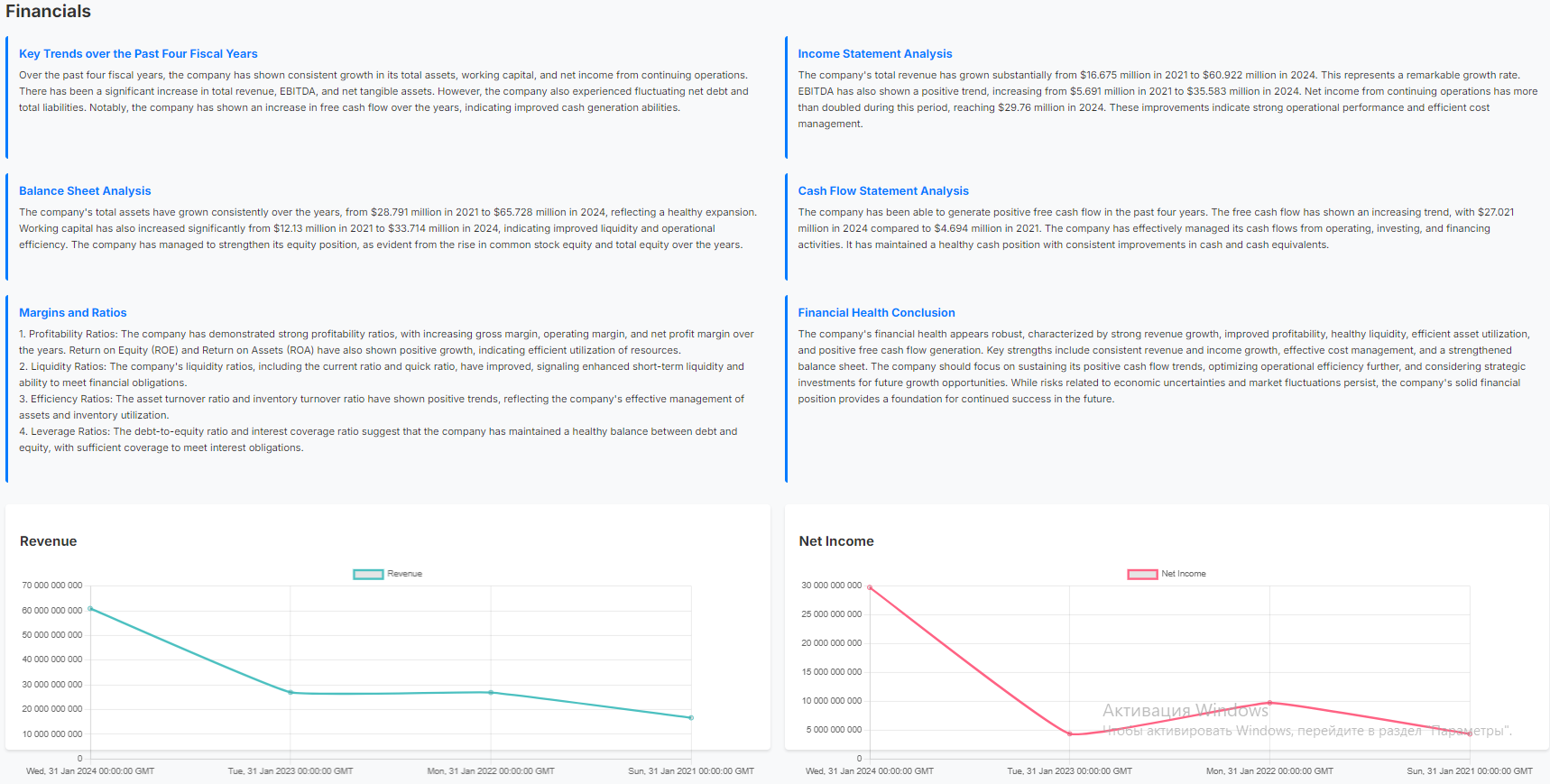This screenshot has width=1550, height=784.
Task: Click Revenue x-axis label Wed, 31 Jan 2024
Action: click(90, 771)
